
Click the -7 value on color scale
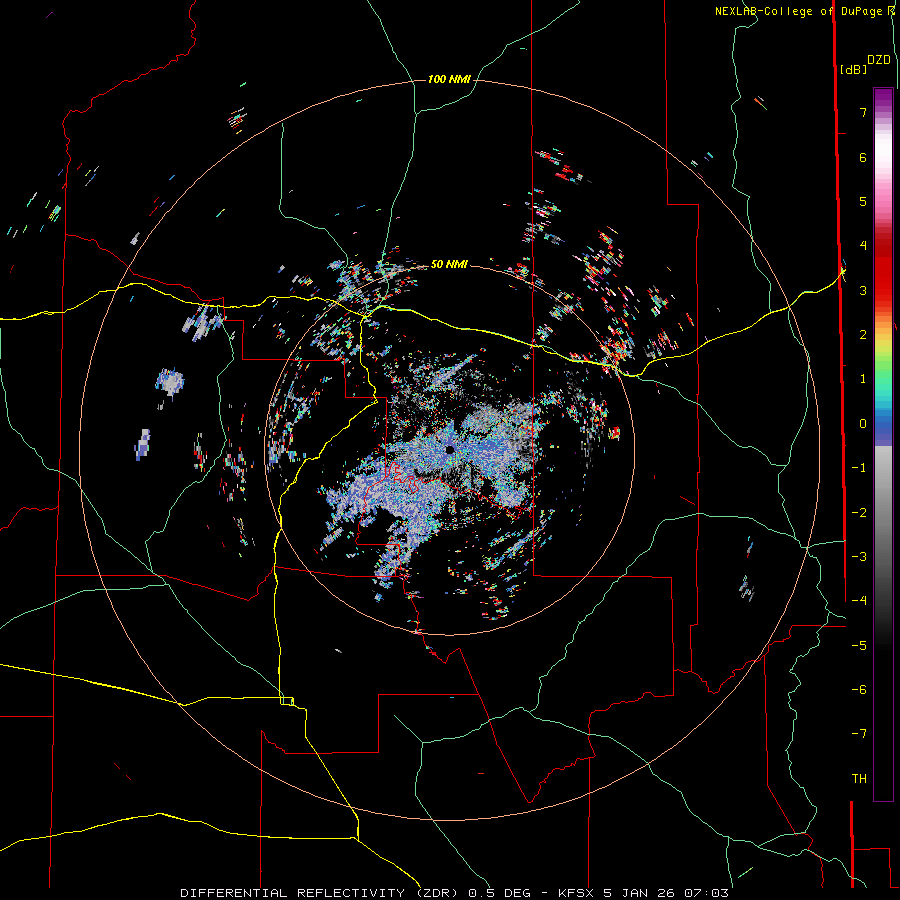click(859, 734)
